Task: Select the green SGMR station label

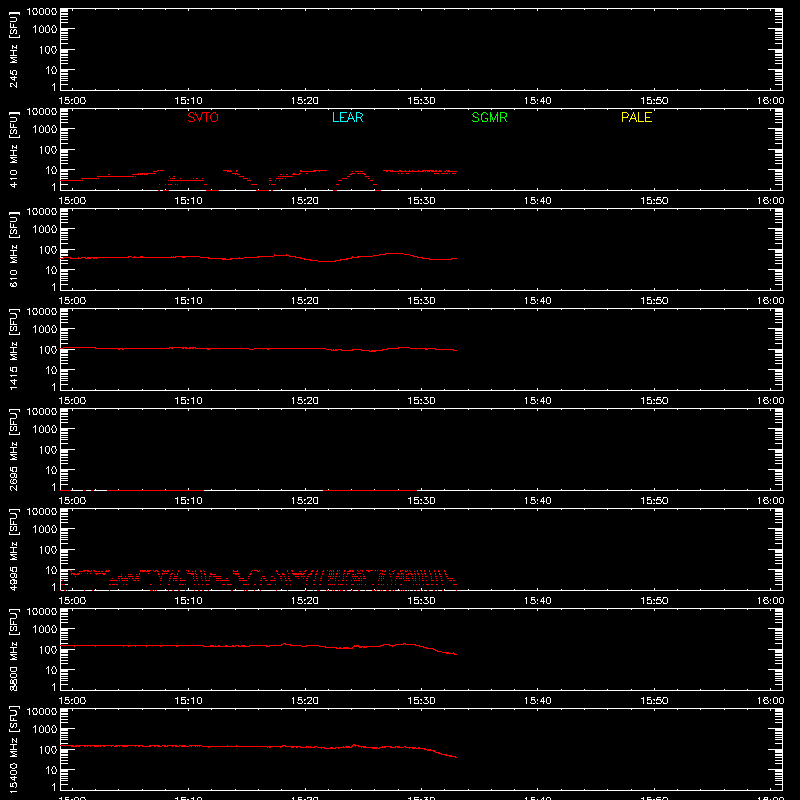Action: point(489,117)
